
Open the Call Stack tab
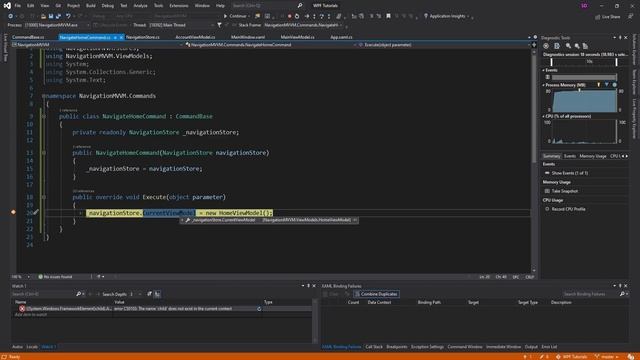[374, 347]
